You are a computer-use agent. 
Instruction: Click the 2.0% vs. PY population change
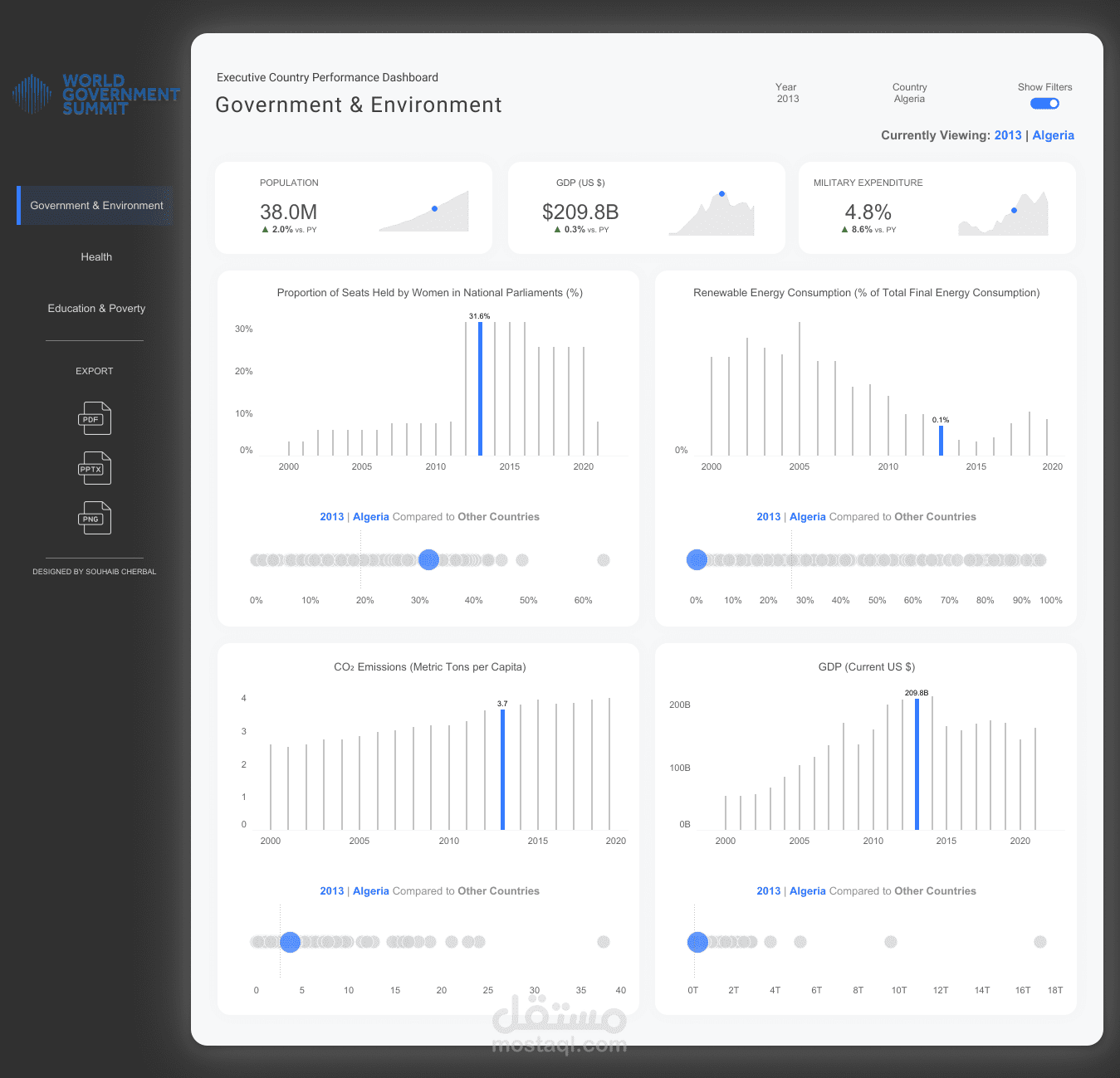click(289, 230)
